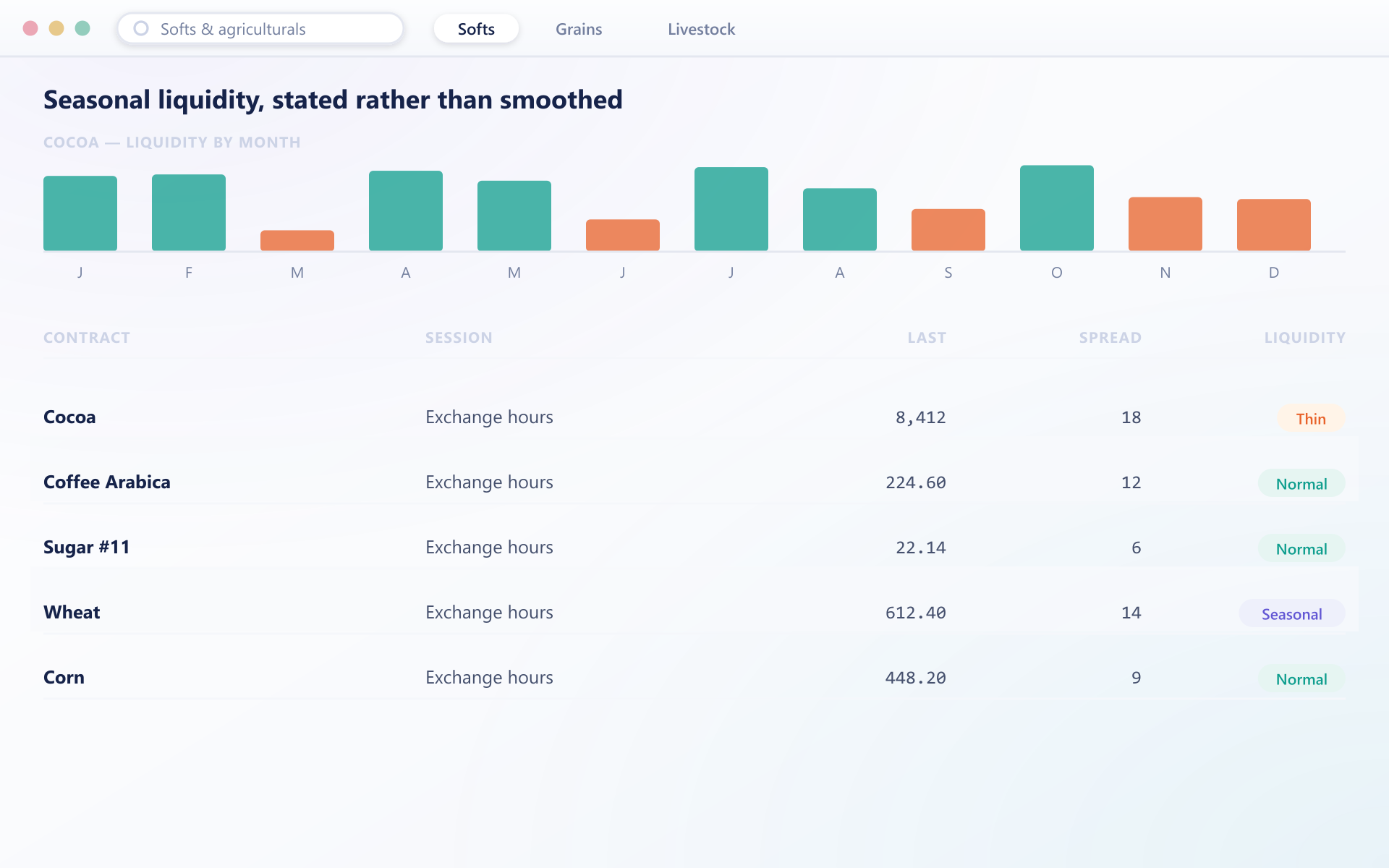The image size is (1389, 868).
Task: Click Sugar last price 22.14
Action: (920, 548)
